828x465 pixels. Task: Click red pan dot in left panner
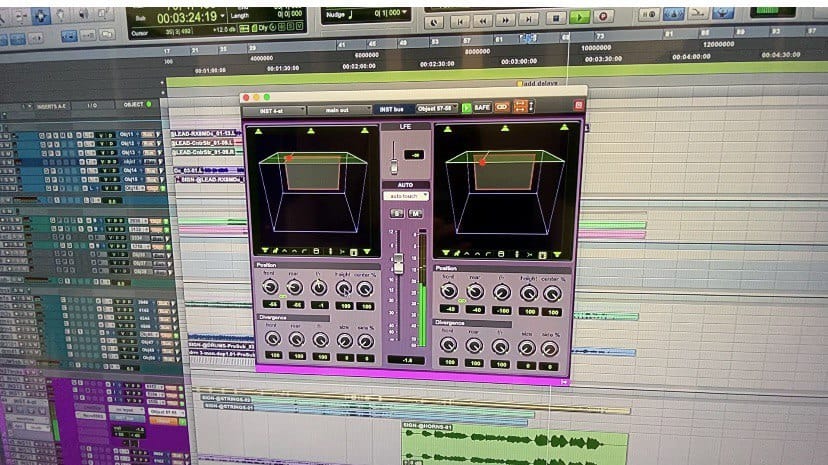pyautogui.click(x=290, y=157)
